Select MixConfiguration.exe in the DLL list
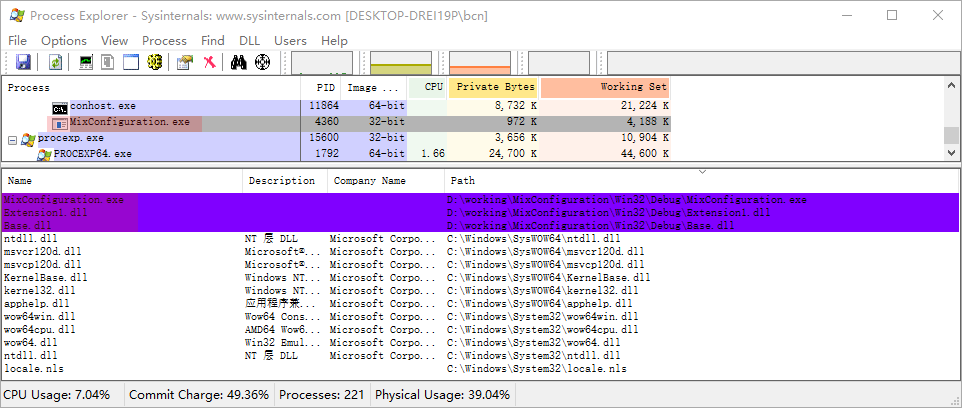The width and height of the screenshot is (962, 408). (x=480, y=200)
